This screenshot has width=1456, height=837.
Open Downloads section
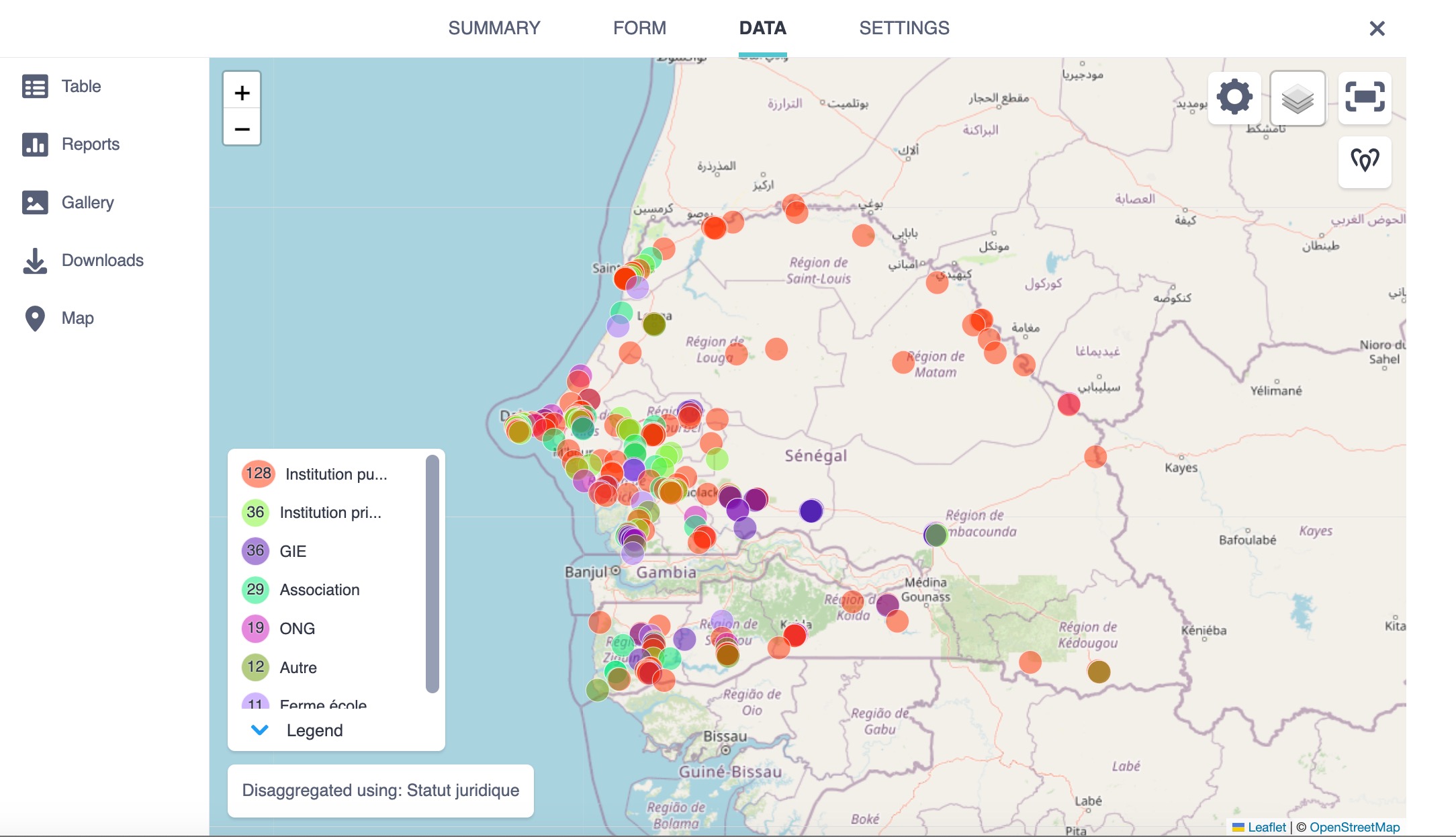tap(102, 260)
